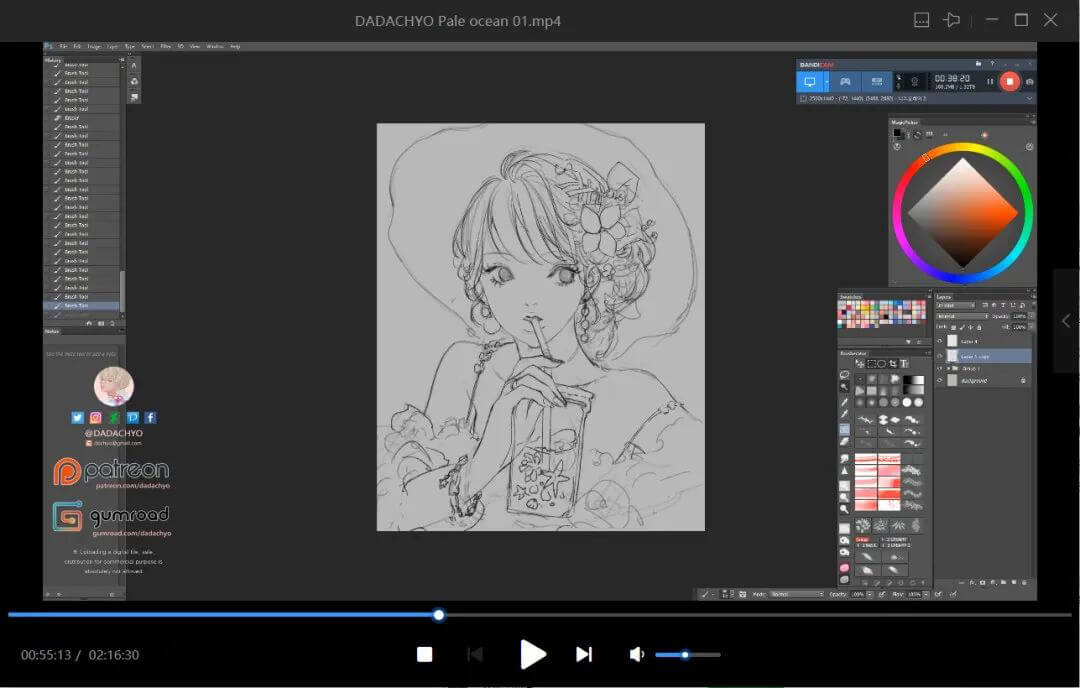Image resolution: width=1080 pixels, height=688 pixels.
Task: Open gumroad.com/dadachyo link
Action: point(132,534)
